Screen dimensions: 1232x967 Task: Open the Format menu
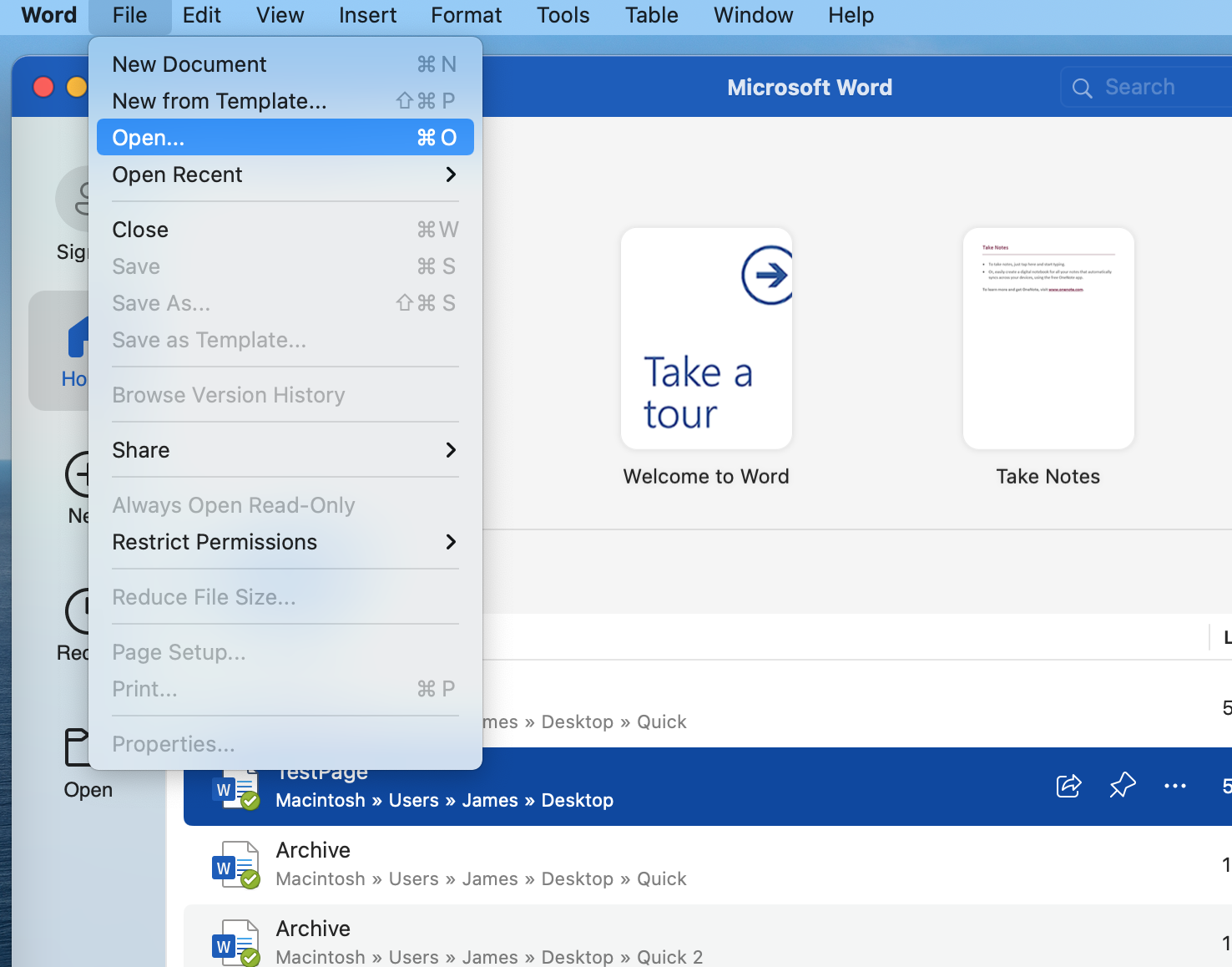click(x=467, y=15)
